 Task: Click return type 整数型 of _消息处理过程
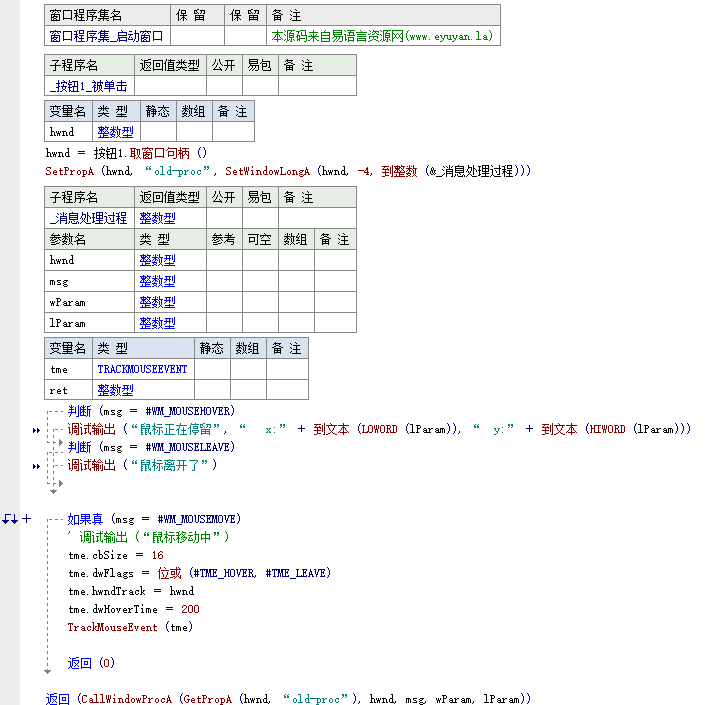[157, 218]
